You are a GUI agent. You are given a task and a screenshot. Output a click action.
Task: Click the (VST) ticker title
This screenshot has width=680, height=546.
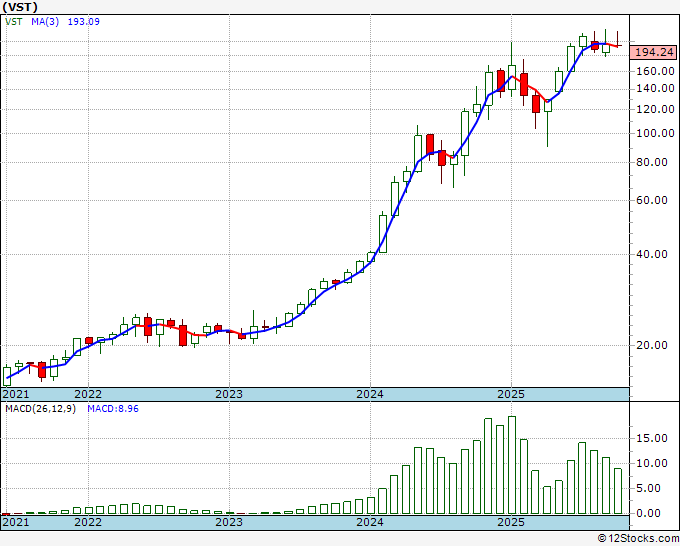click(21, 6)
